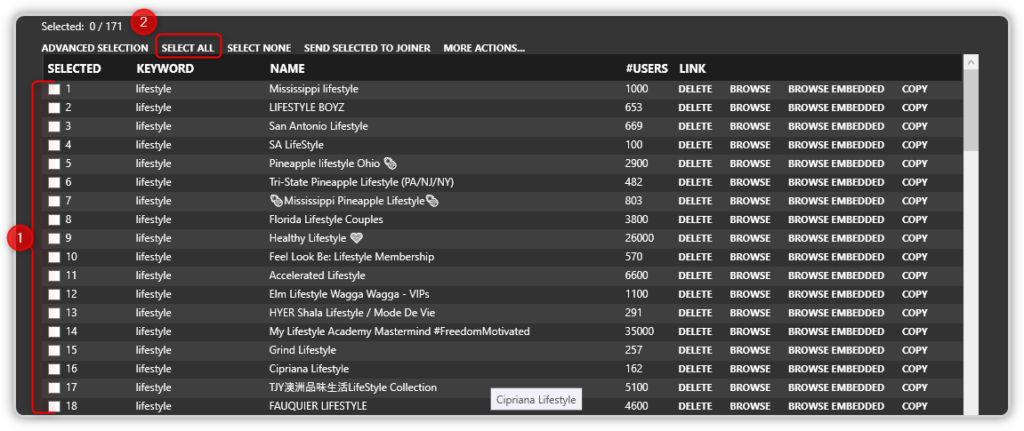1024x431 pixels.
Task: Open the MORE ACTIONS menu
Action: (484, 48)
